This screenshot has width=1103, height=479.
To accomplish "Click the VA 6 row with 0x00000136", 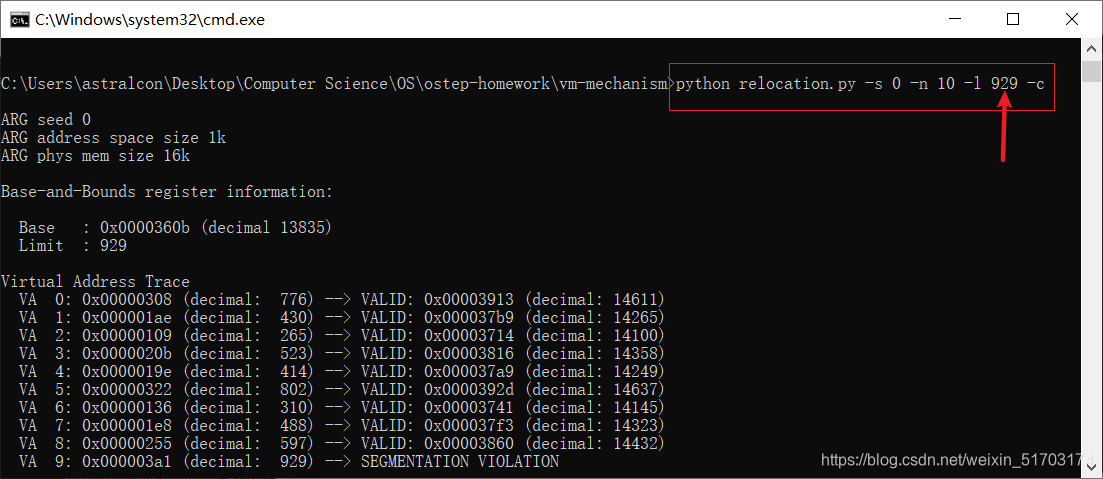I will [342, 407].
